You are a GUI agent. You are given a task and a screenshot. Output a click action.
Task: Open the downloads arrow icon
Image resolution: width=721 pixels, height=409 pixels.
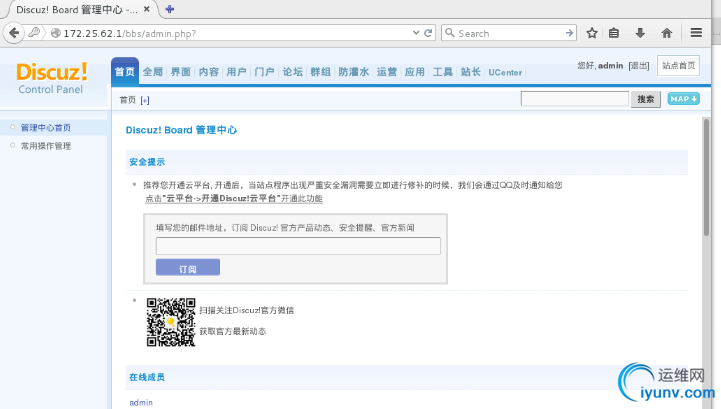[x=640, y=33]
